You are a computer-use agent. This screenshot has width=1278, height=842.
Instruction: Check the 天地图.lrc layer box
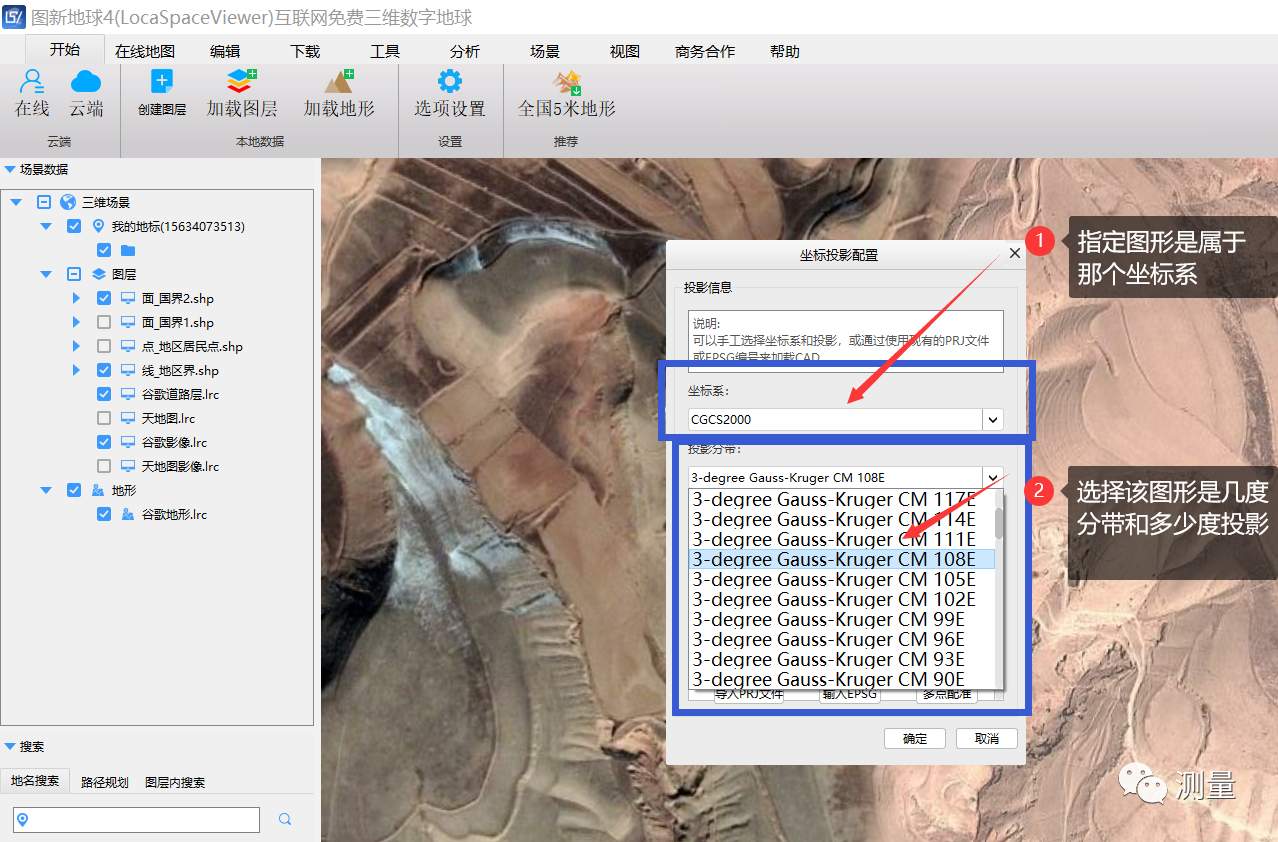click(x=104, y=418)
